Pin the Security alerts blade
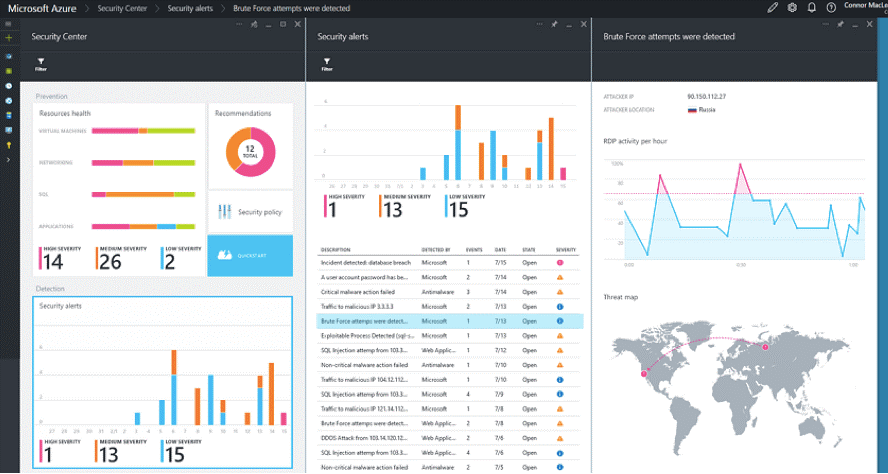The image size is (888, 474). (x=554, y=24)
